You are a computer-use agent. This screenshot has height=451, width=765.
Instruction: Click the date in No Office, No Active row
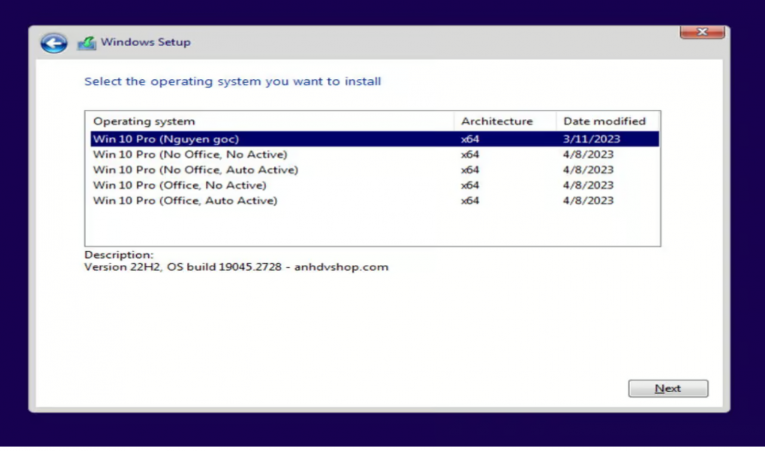coord(588,154)
